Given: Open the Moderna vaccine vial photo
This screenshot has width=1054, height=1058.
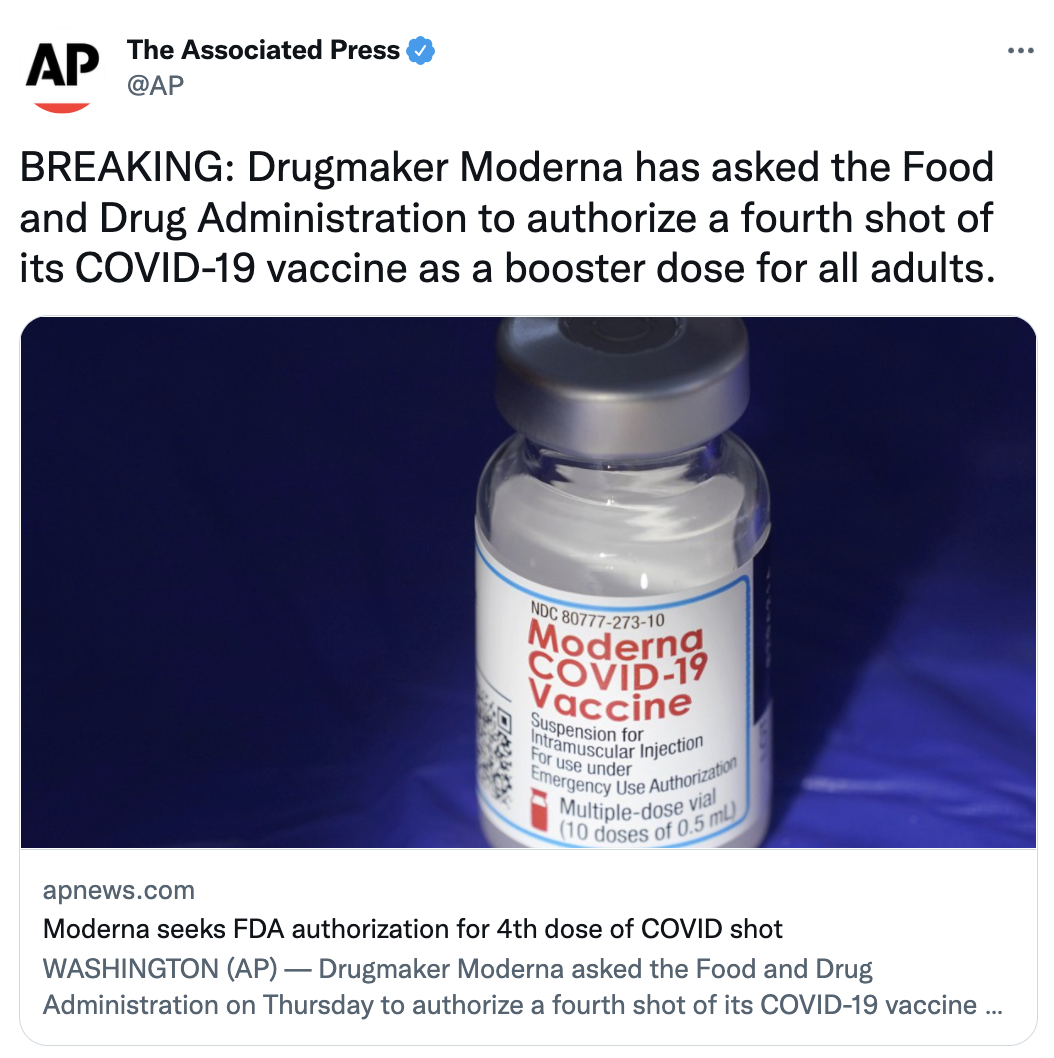Looking at the screenshot, I should (528, 582).
